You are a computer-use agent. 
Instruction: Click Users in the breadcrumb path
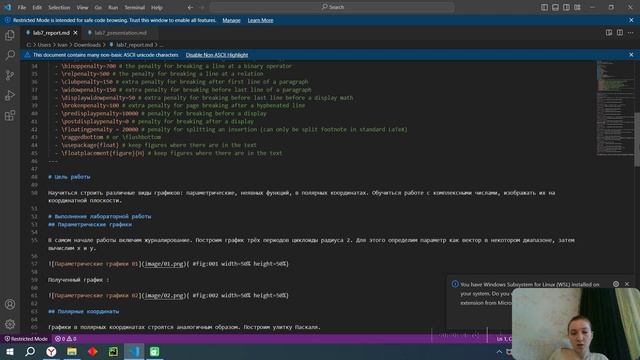coord(44,45)
